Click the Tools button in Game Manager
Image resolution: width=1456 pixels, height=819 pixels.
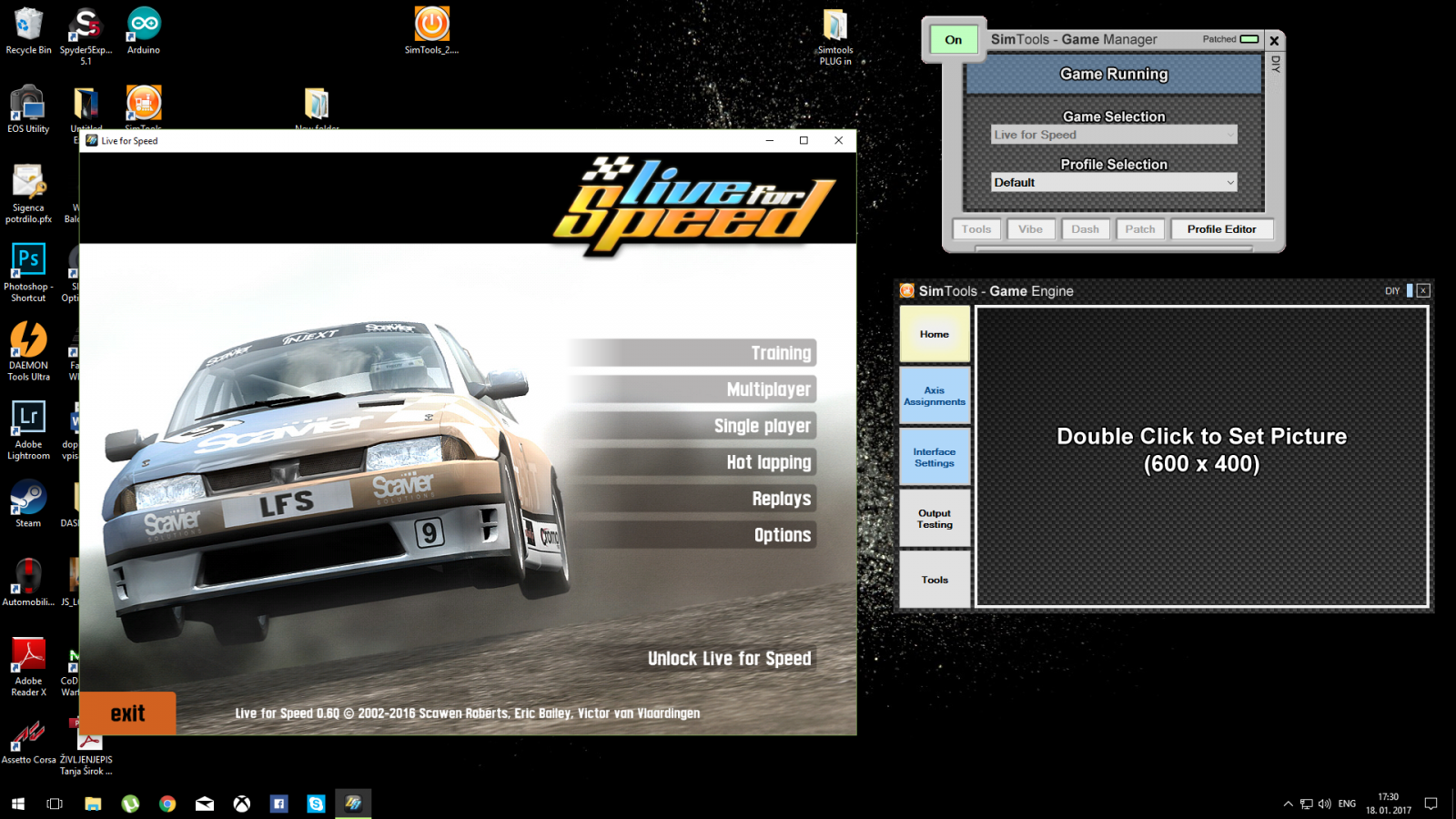(x=976, y=229)
